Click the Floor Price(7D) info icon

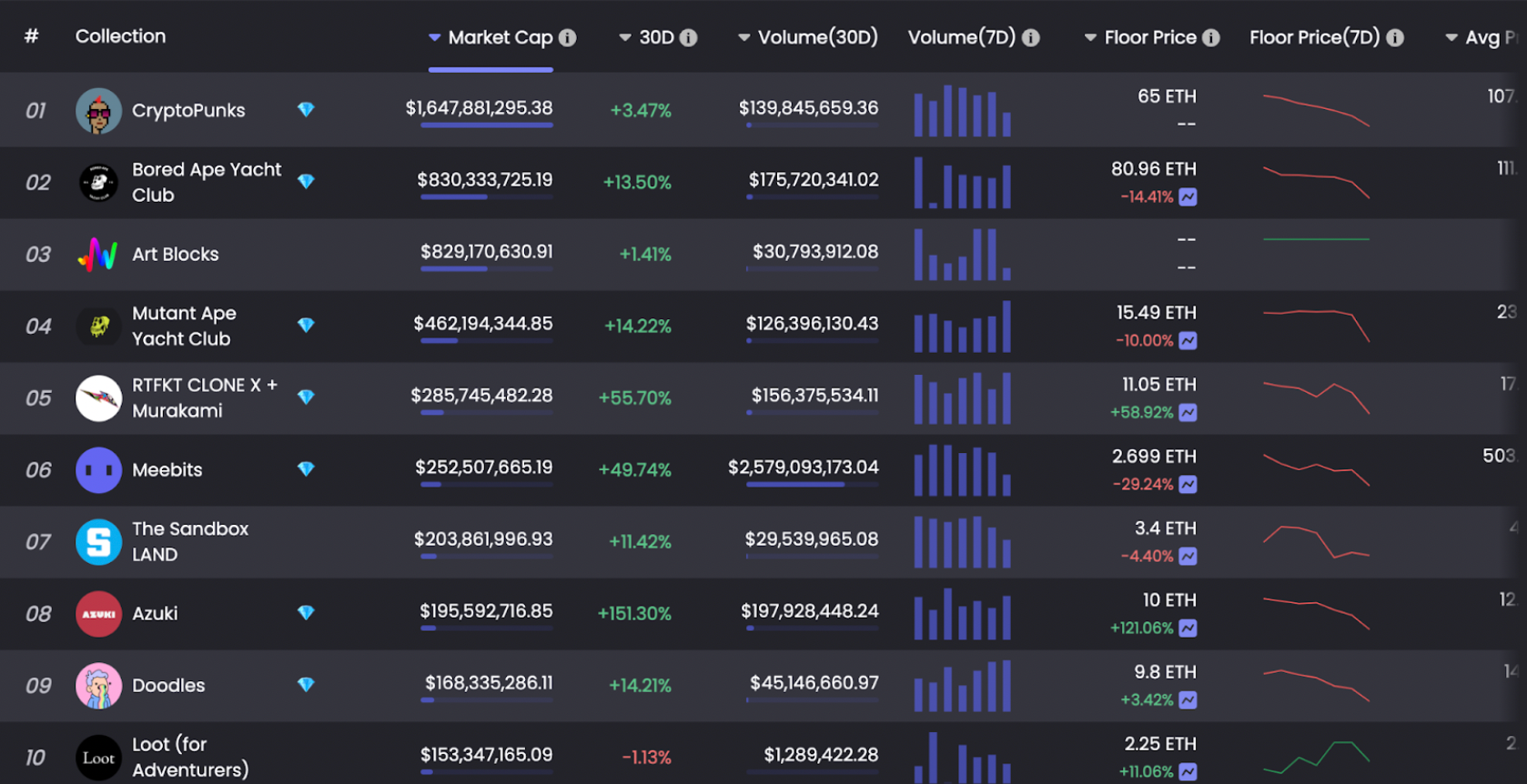(x=1395, y=37)
